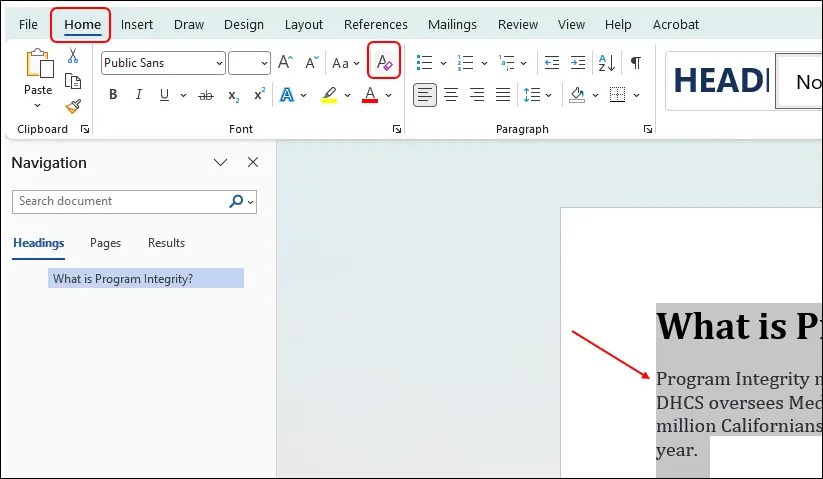
Task: Open the highlight color picker arrow
Action: click(x=347, y=95)
